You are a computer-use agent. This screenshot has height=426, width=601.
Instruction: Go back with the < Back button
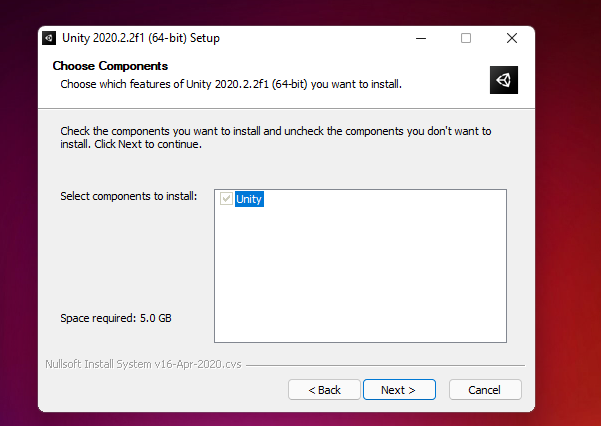click(x=324, y=390)
